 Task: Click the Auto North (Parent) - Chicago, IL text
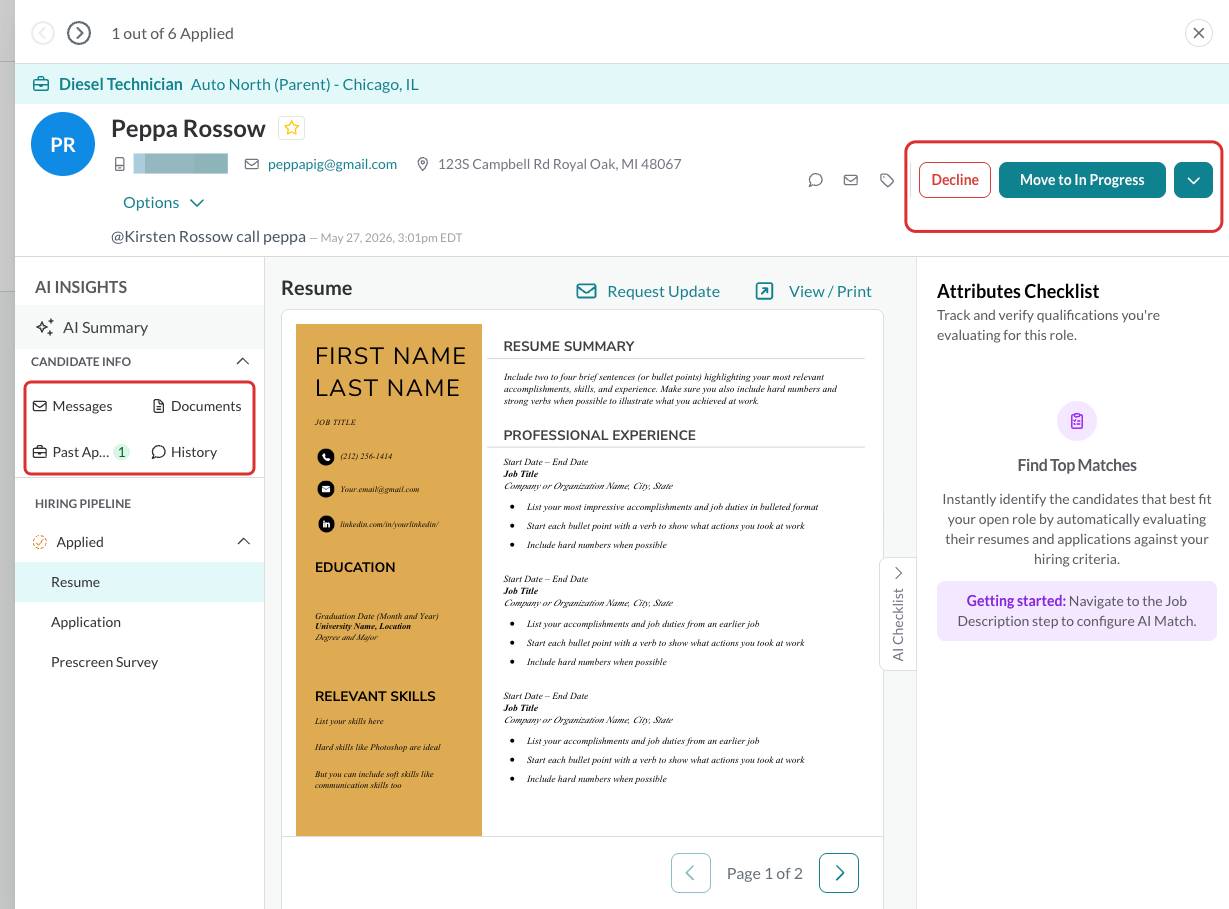click(x=305, y=84)
